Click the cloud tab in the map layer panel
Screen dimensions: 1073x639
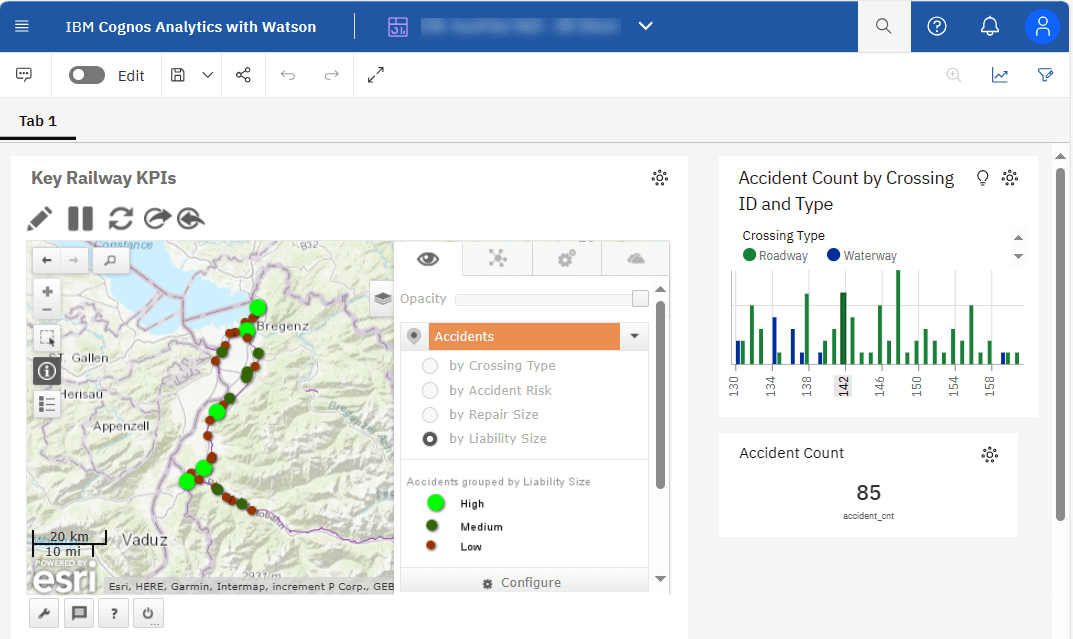click(x=635, y=258)
